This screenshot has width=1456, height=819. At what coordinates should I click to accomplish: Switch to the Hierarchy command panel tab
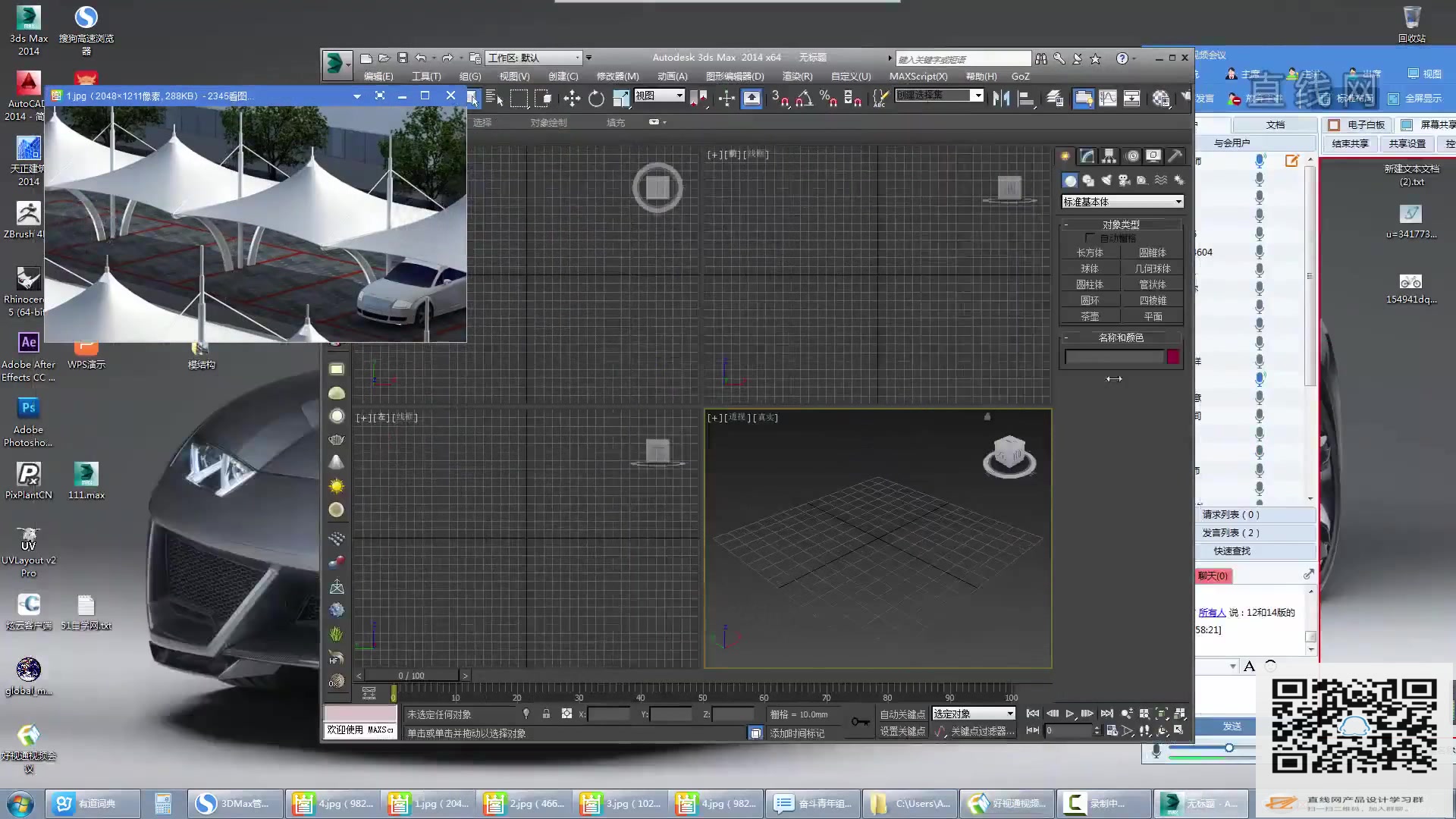pyautogui.click(x=1109, y=156)
